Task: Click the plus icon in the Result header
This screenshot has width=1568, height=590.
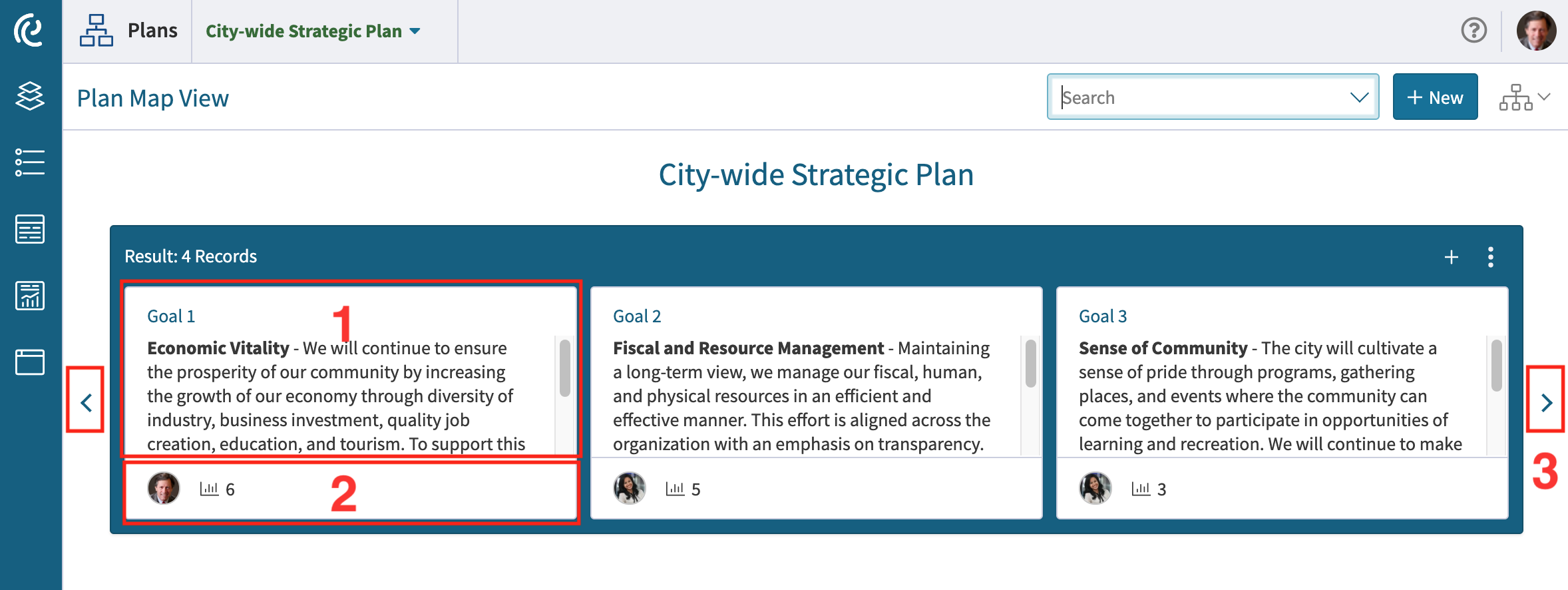Action: click(x=1452, y=257)
